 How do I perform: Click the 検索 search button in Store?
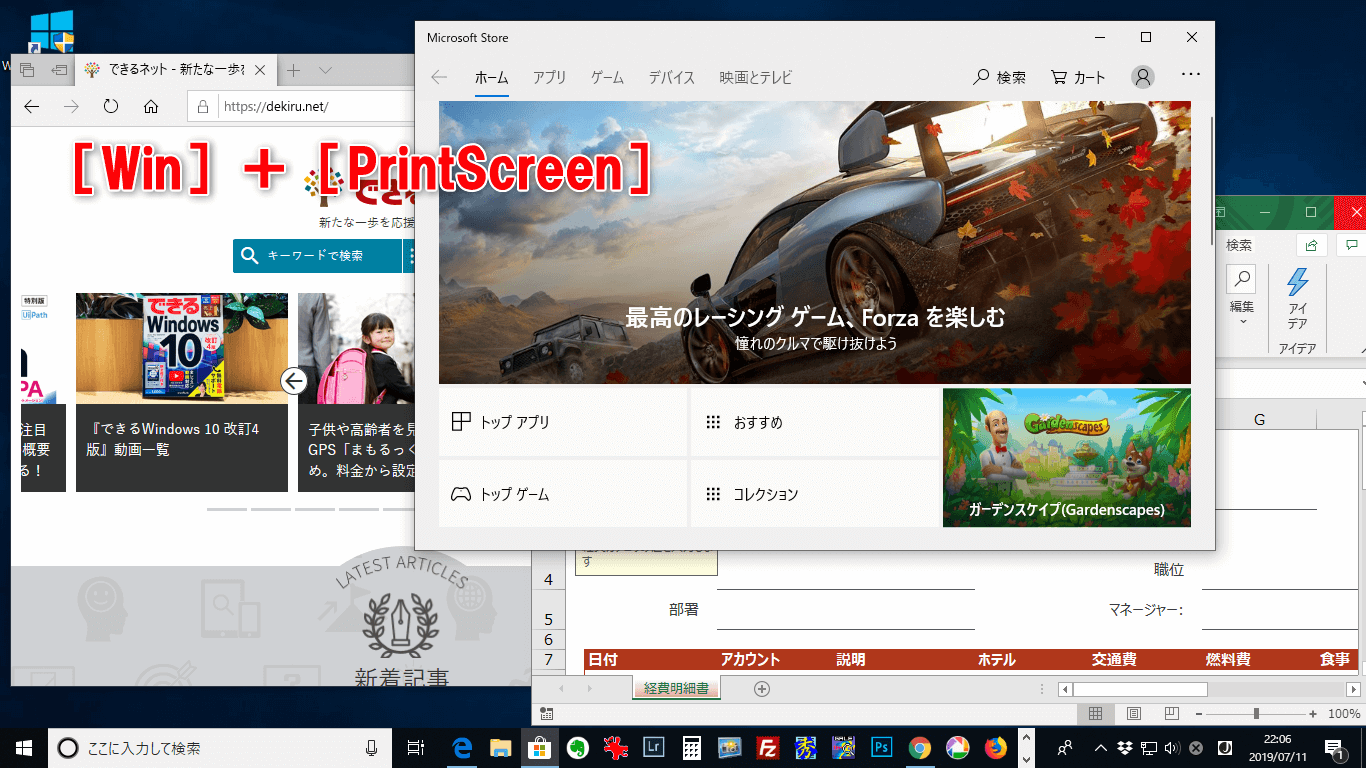(x=1000, y=77)
